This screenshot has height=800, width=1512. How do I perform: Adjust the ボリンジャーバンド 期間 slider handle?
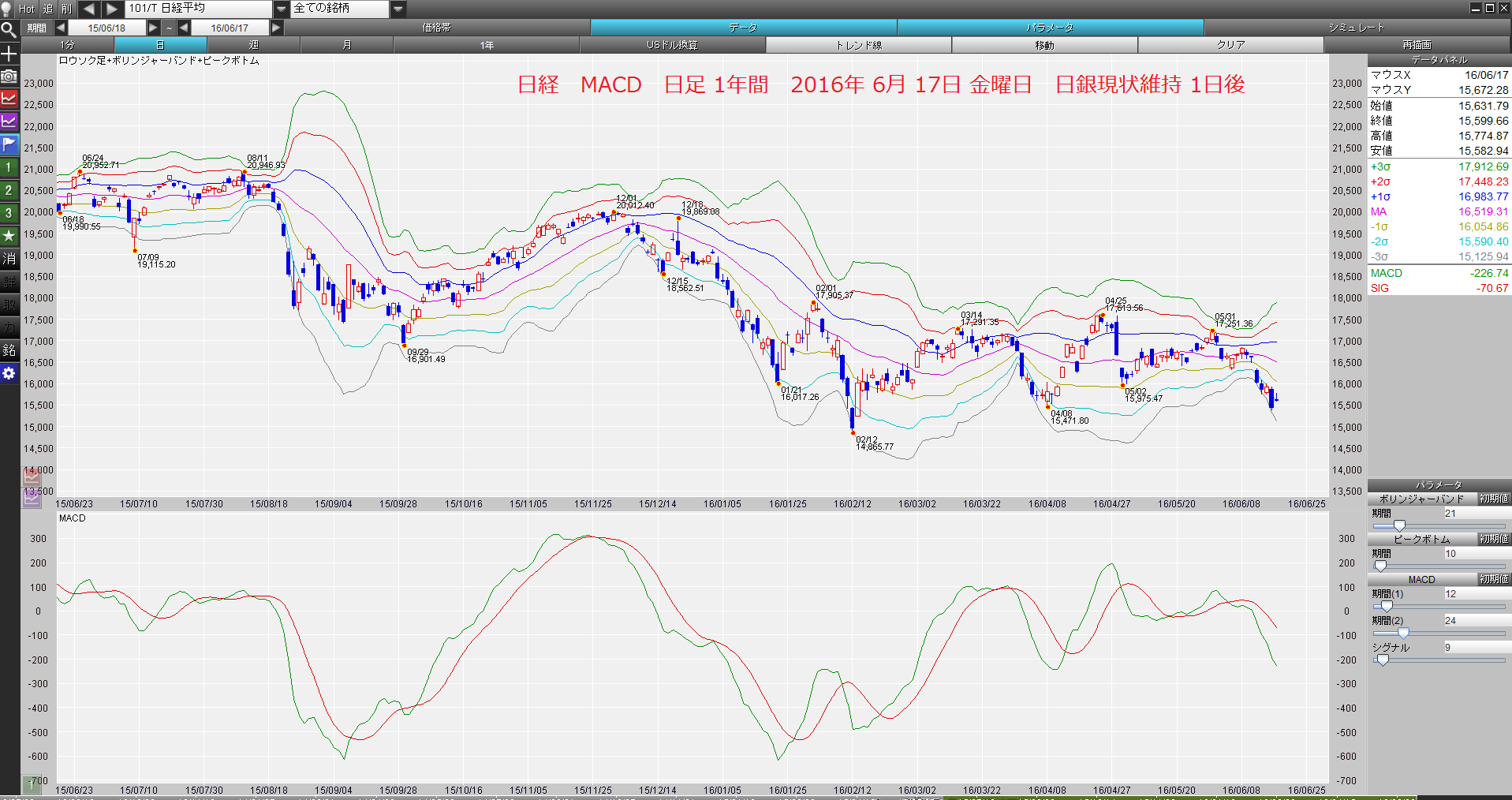[1399, 525]
